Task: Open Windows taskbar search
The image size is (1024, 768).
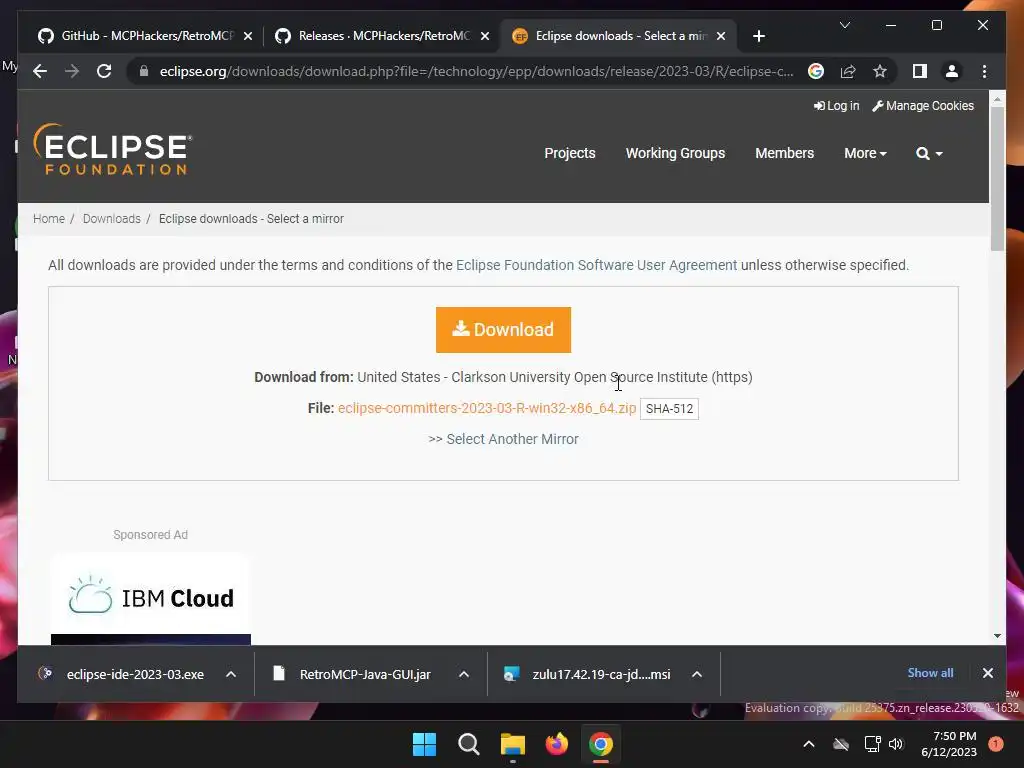Action: (468, 744)
